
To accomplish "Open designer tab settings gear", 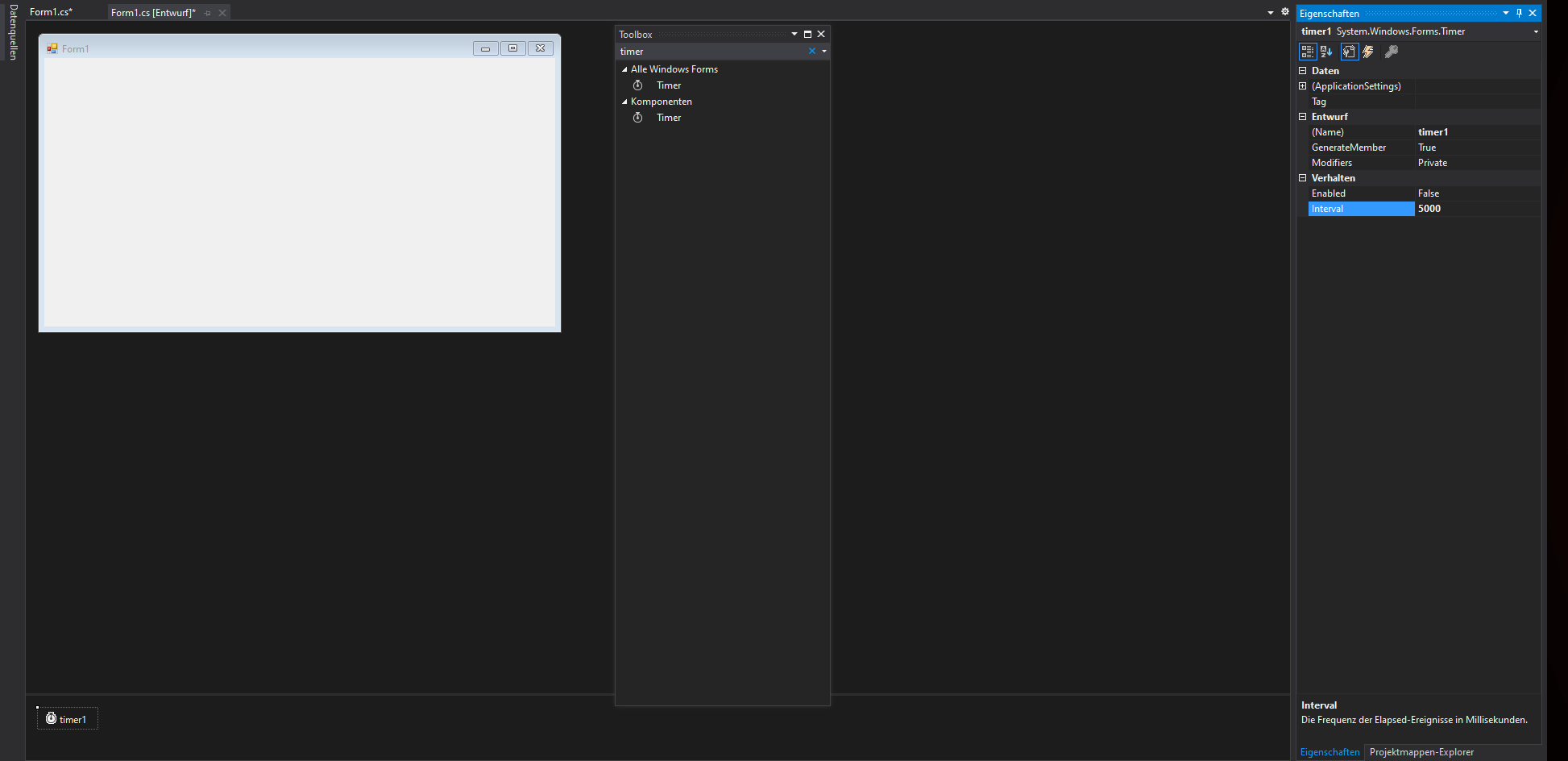I will tap(1285, 12).
